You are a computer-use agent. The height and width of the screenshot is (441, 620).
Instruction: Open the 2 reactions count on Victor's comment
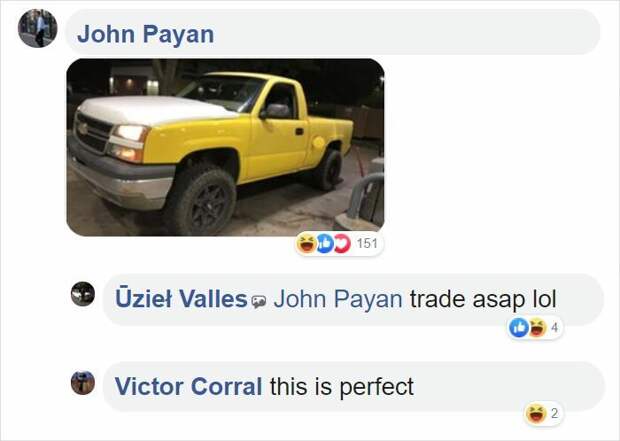click(x=554, y=414)
